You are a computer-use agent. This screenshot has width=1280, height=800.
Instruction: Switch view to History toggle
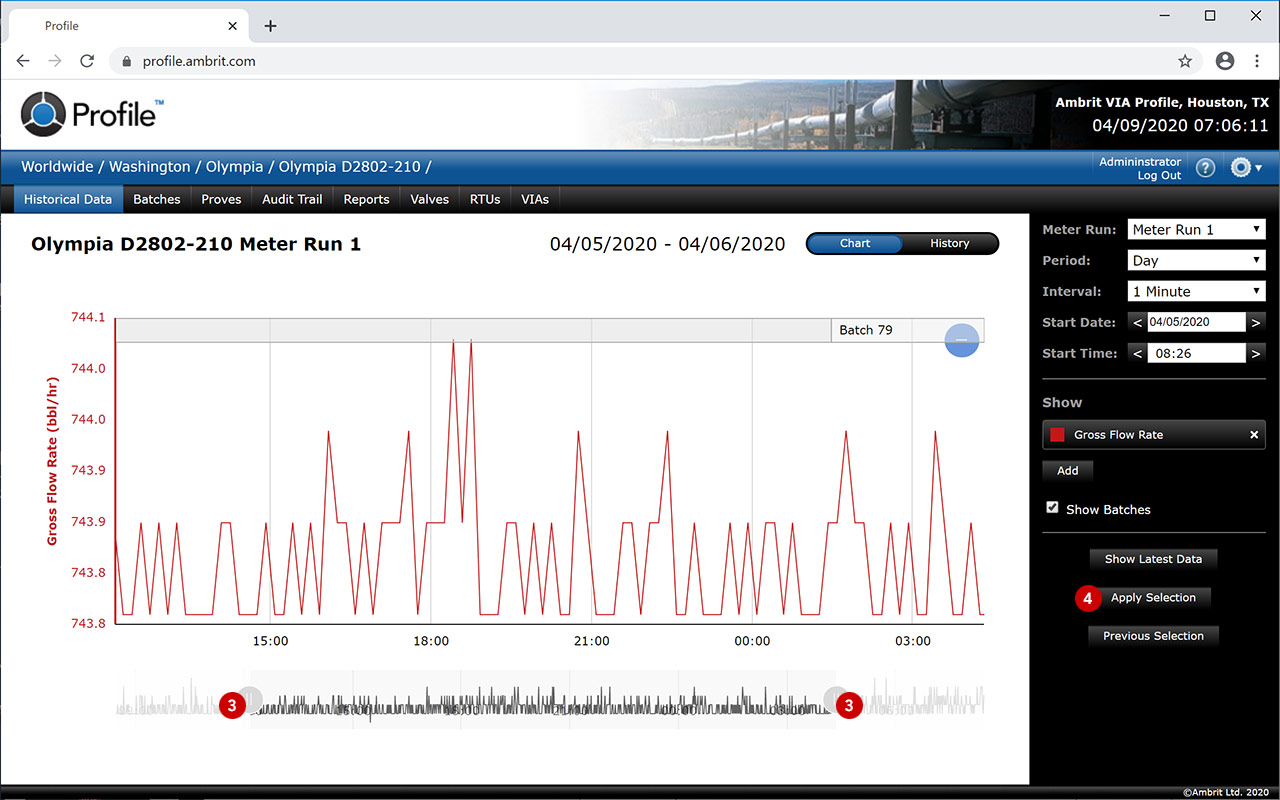point(949,243)
